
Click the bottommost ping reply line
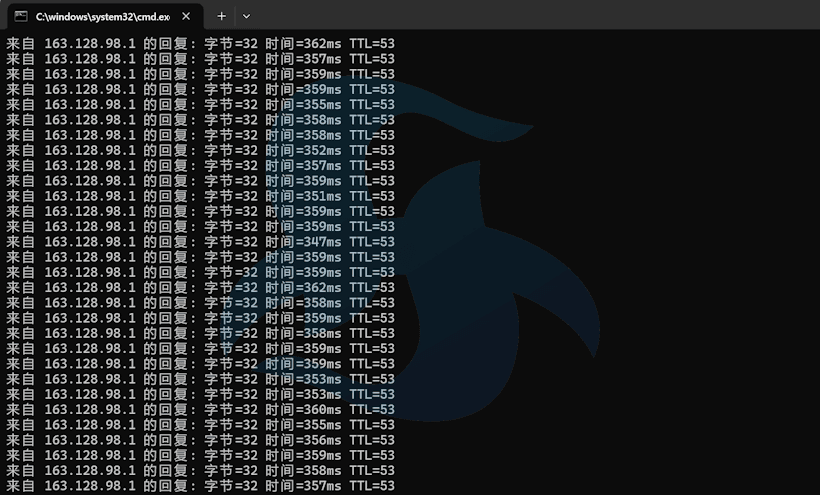tap(200, 486)
